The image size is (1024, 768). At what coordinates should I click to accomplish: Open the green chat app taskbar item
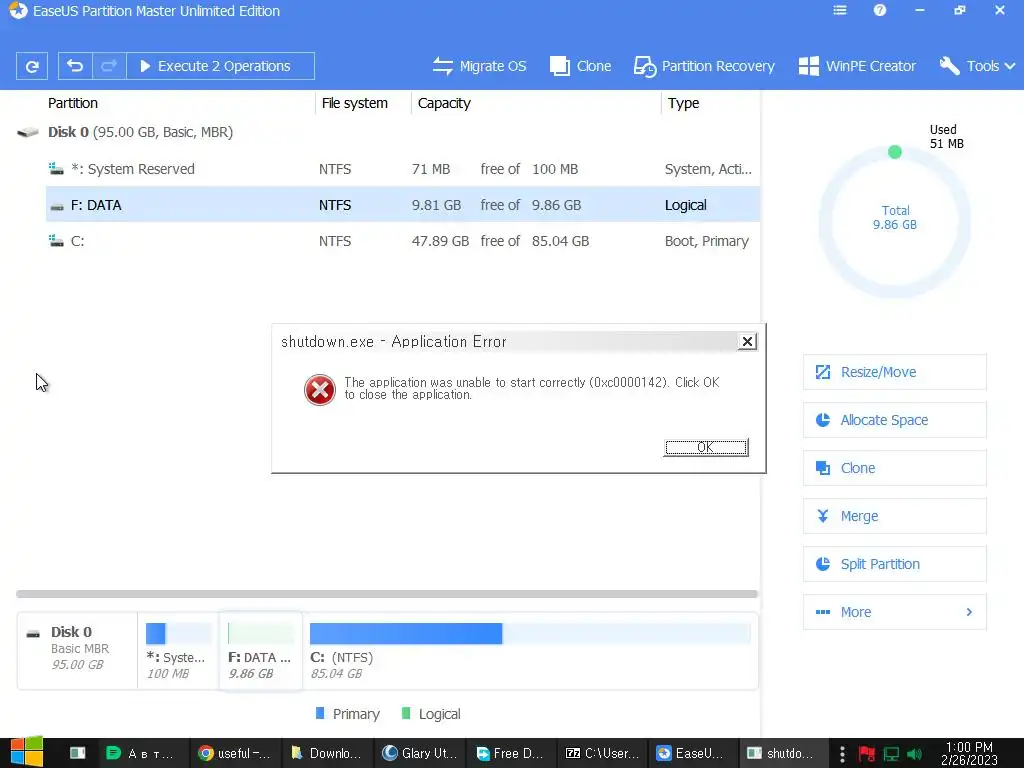click(x=142, y=753)
